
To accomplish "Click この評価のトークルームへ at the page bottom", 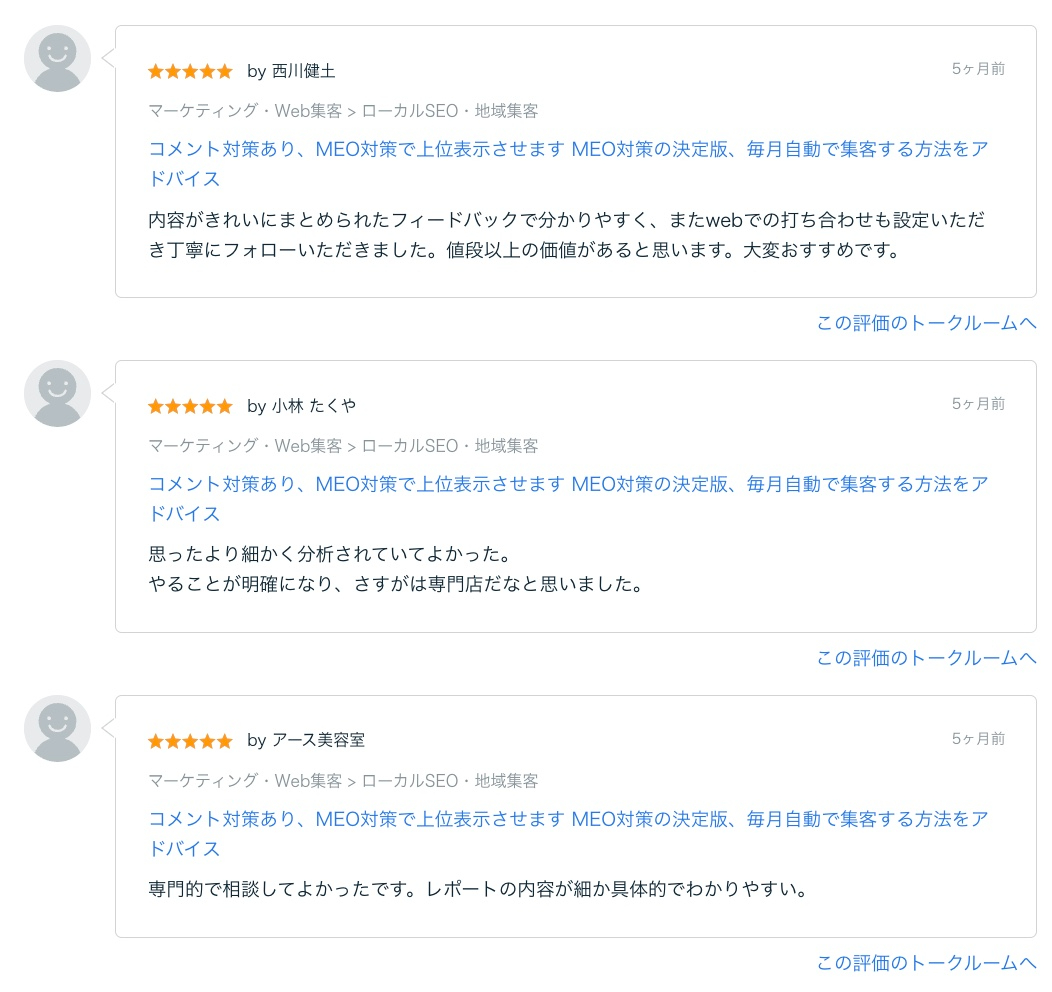I will click(925, 963).
